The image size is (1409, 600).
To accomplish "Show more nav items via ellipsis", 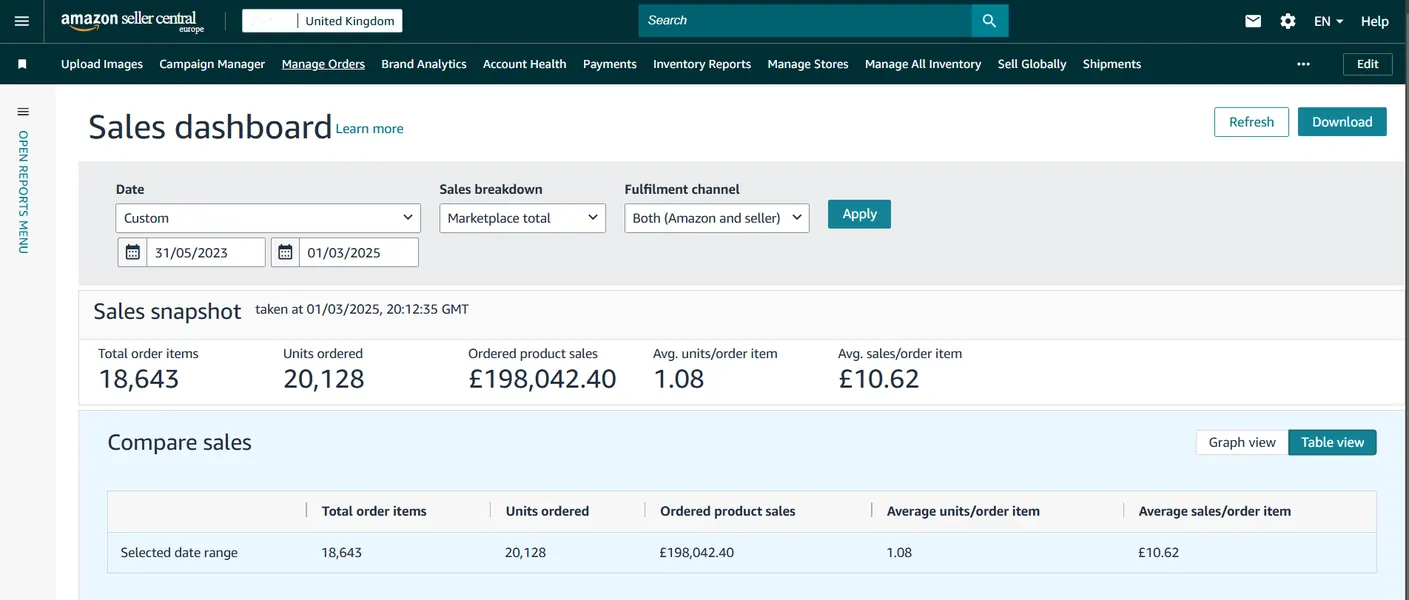I will click(x=1303, y=64).
